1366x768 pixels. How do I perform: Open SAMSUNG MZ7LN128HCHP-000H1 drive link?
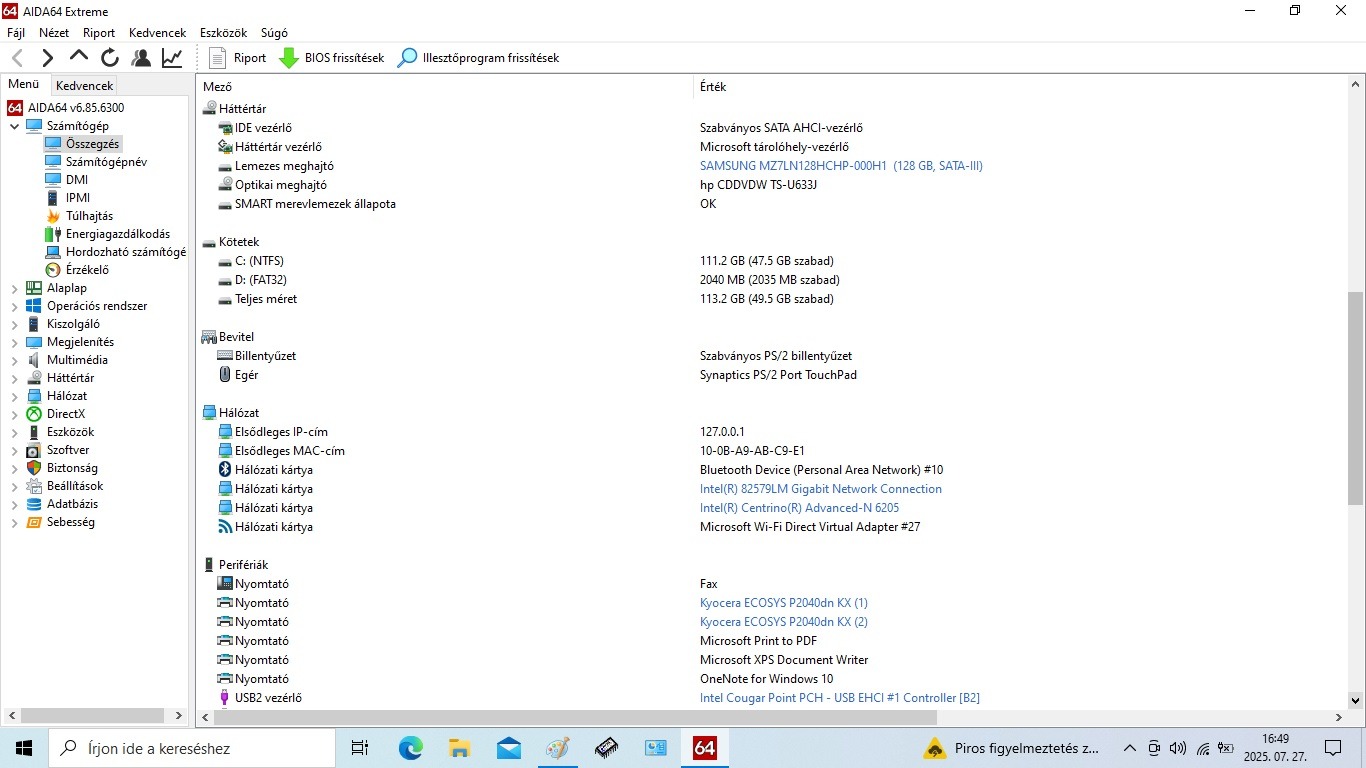click(x=841, y=166)
